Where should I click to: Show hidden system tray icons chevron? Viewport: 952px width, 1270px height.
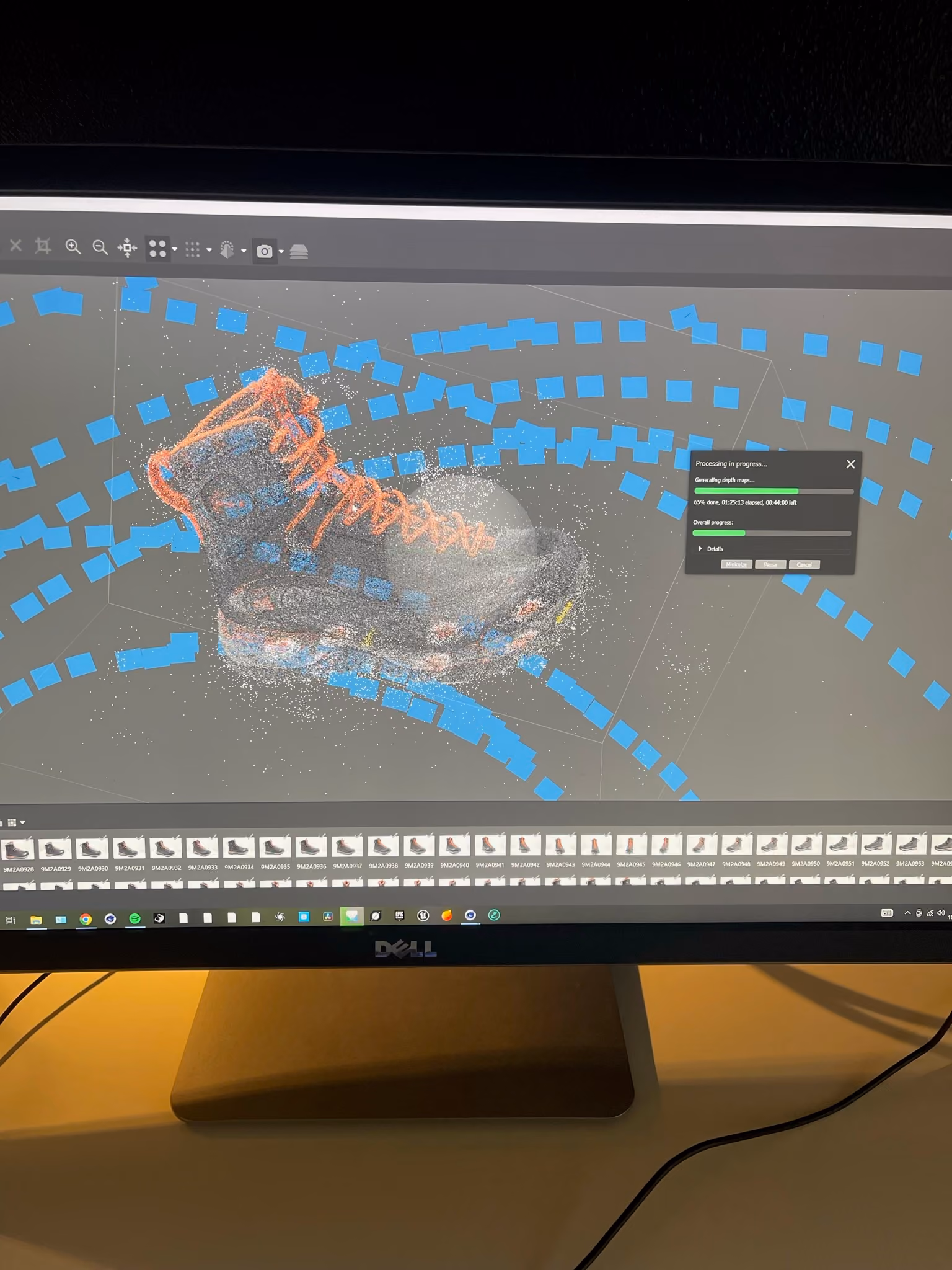click(907, 913)
